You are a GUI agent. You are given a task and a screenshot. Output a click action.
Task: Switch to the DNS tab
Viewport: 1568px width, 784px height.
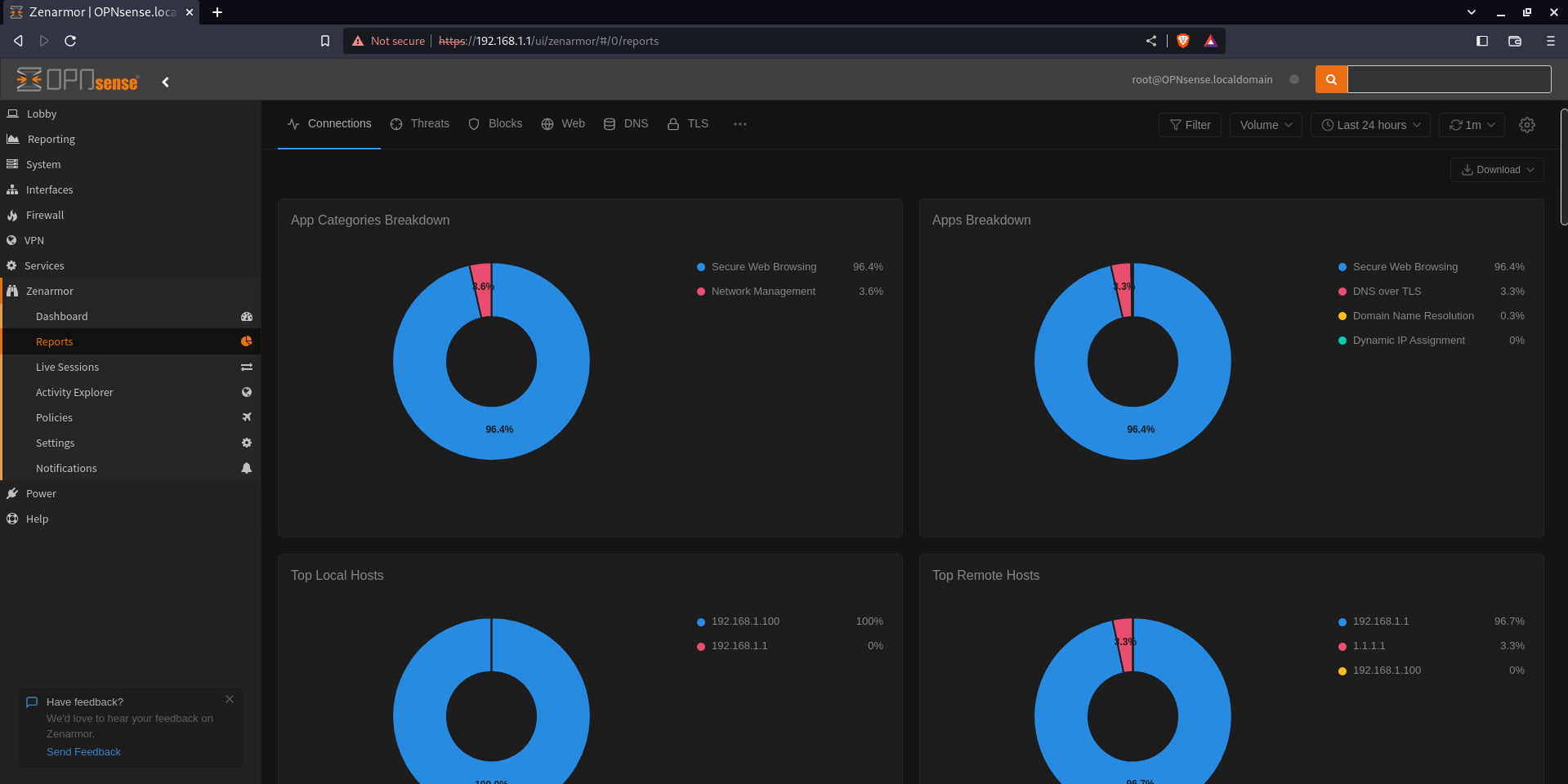point(626,124)
